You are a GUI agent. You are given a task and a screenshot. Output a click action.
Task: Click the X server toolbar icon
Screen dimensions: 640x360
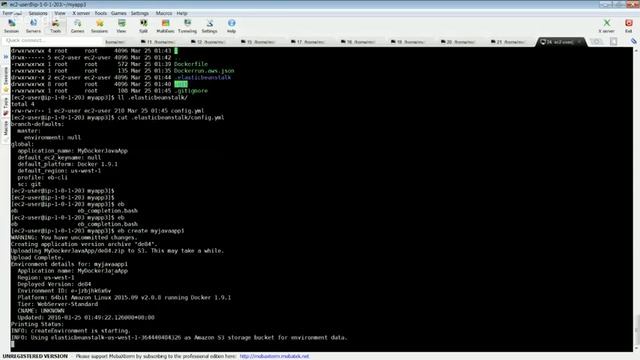607,26
